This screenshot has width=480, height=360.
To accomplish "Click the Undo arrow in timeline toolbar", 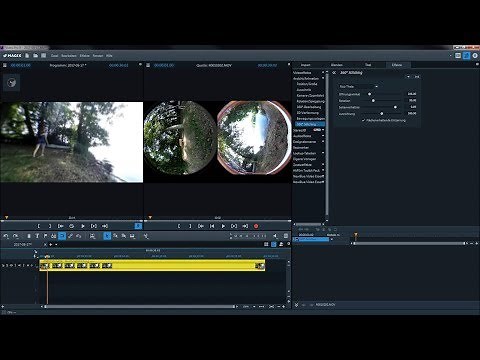I will pos(6,236).
